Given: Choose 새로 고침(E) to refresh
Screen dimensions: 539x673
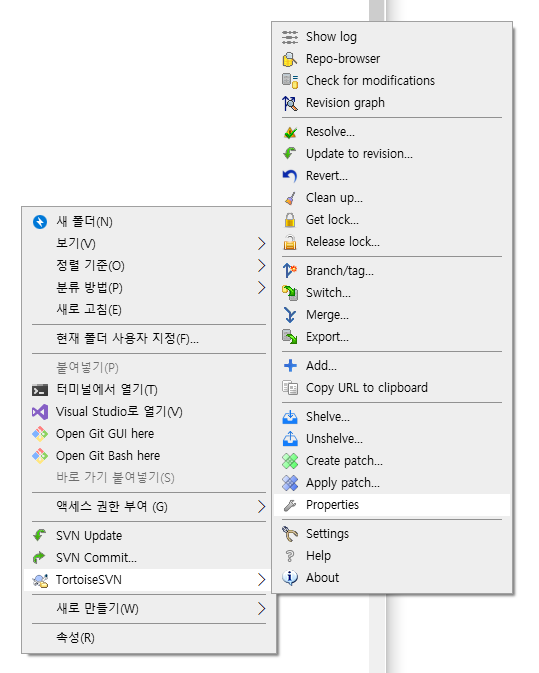Looking at the screenshot, I should point(148,309).
